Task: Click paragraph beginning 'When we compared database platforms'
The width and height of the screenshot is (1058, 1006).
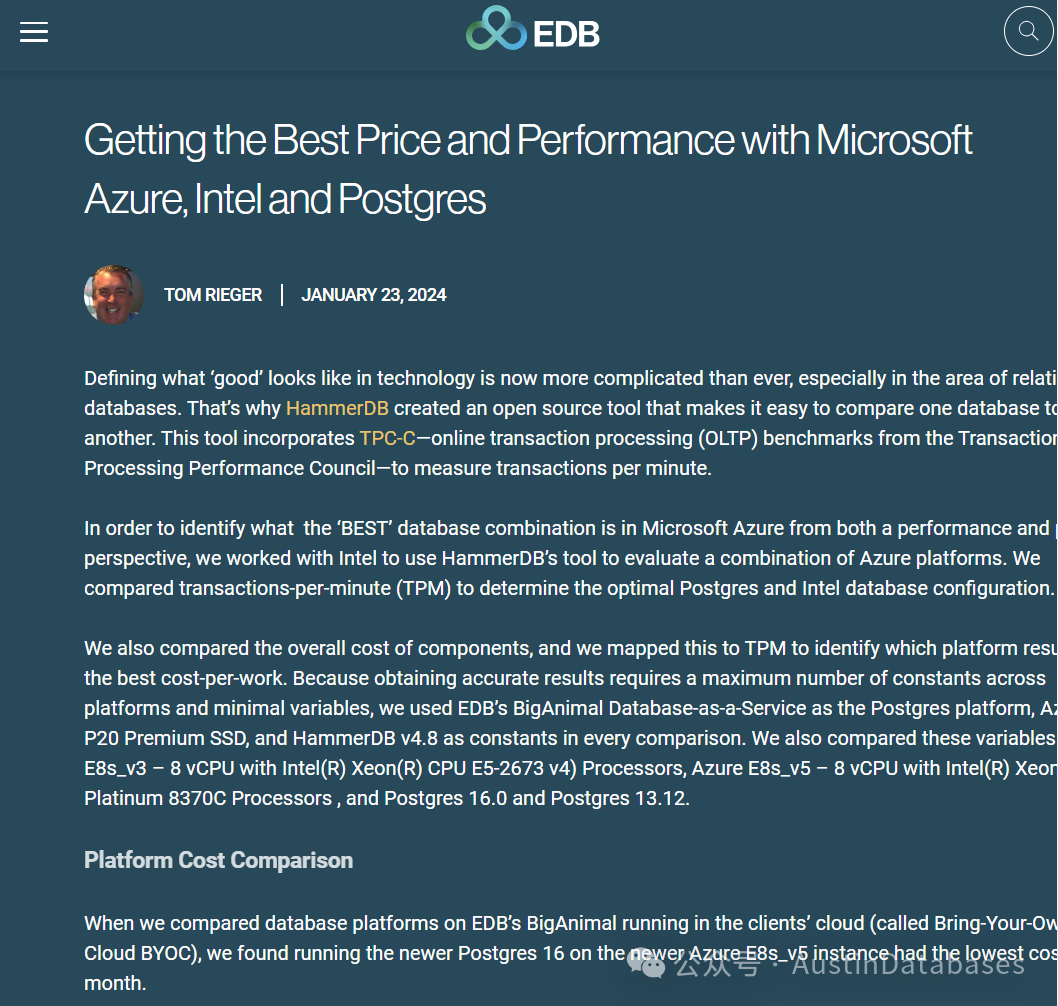Action: click(x=570, y=953)
